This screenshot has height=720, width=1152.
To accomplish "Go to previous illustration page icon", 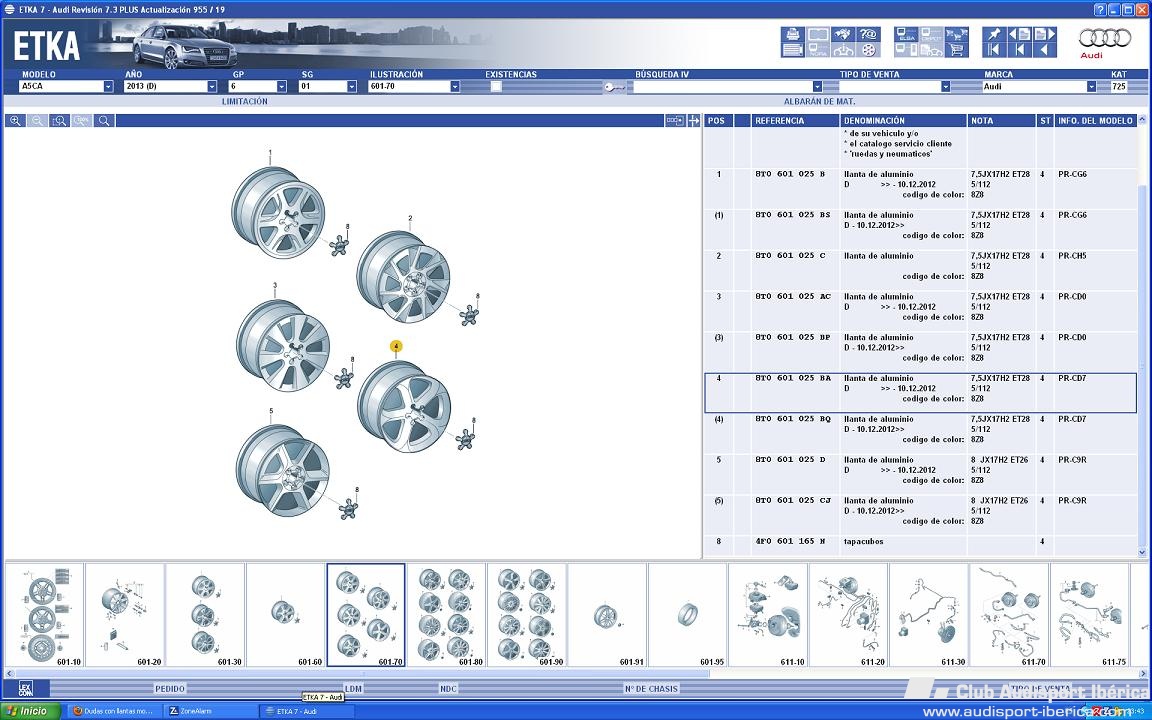I will [x=1018, y=35].
